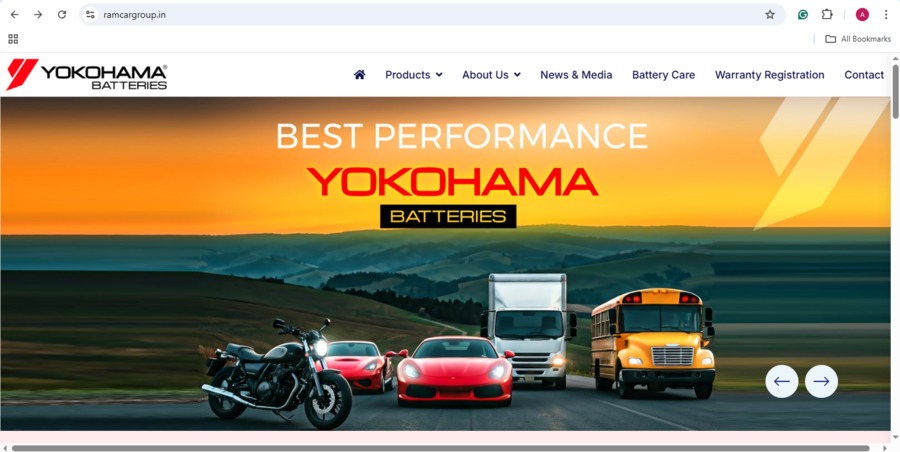View site information icon in address bar

tap(90, 14)
